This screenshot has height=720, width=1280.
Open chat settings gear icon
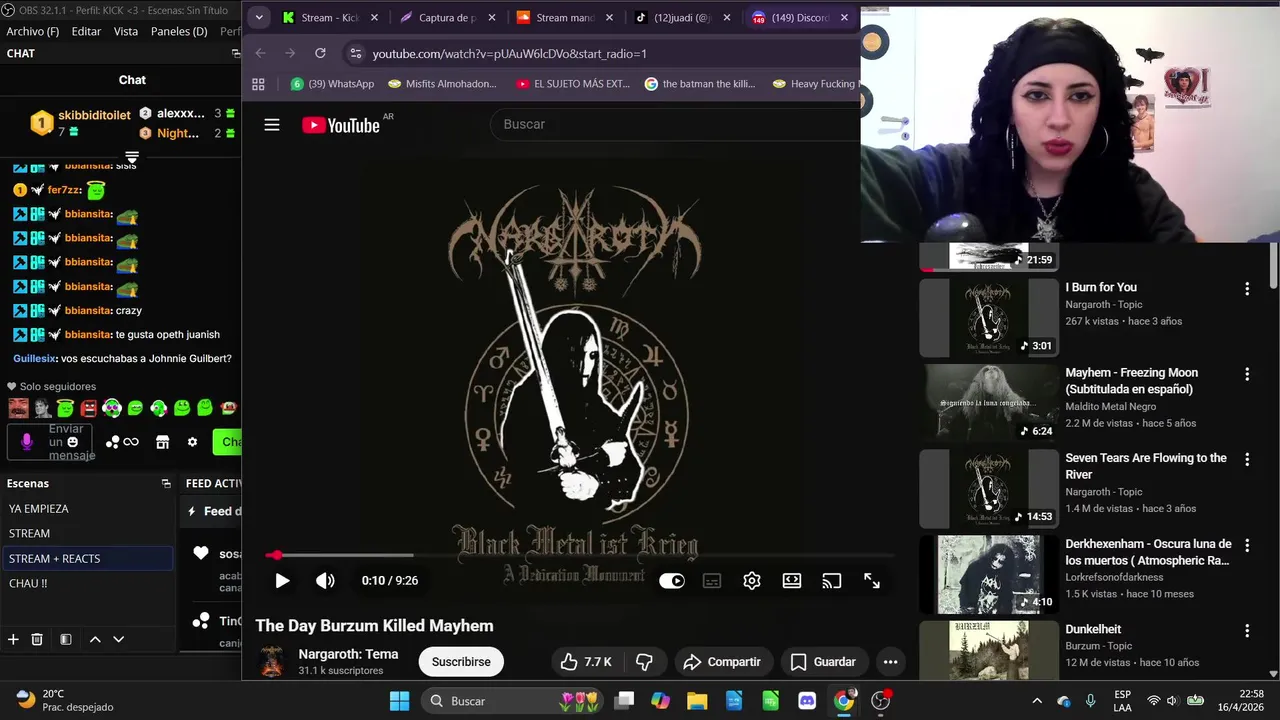[192, 442]
